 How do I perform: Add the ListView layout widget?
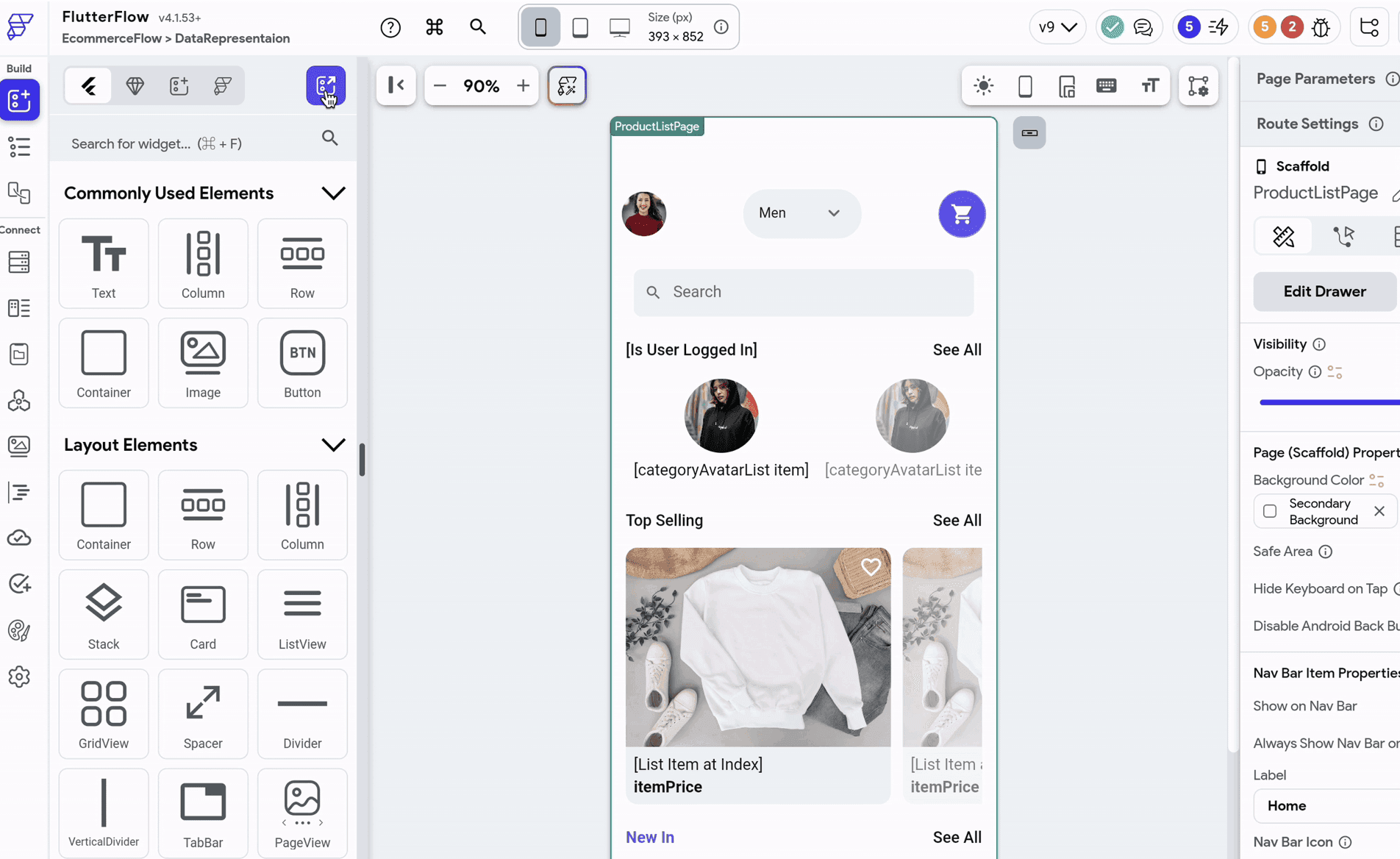point(302,615)
